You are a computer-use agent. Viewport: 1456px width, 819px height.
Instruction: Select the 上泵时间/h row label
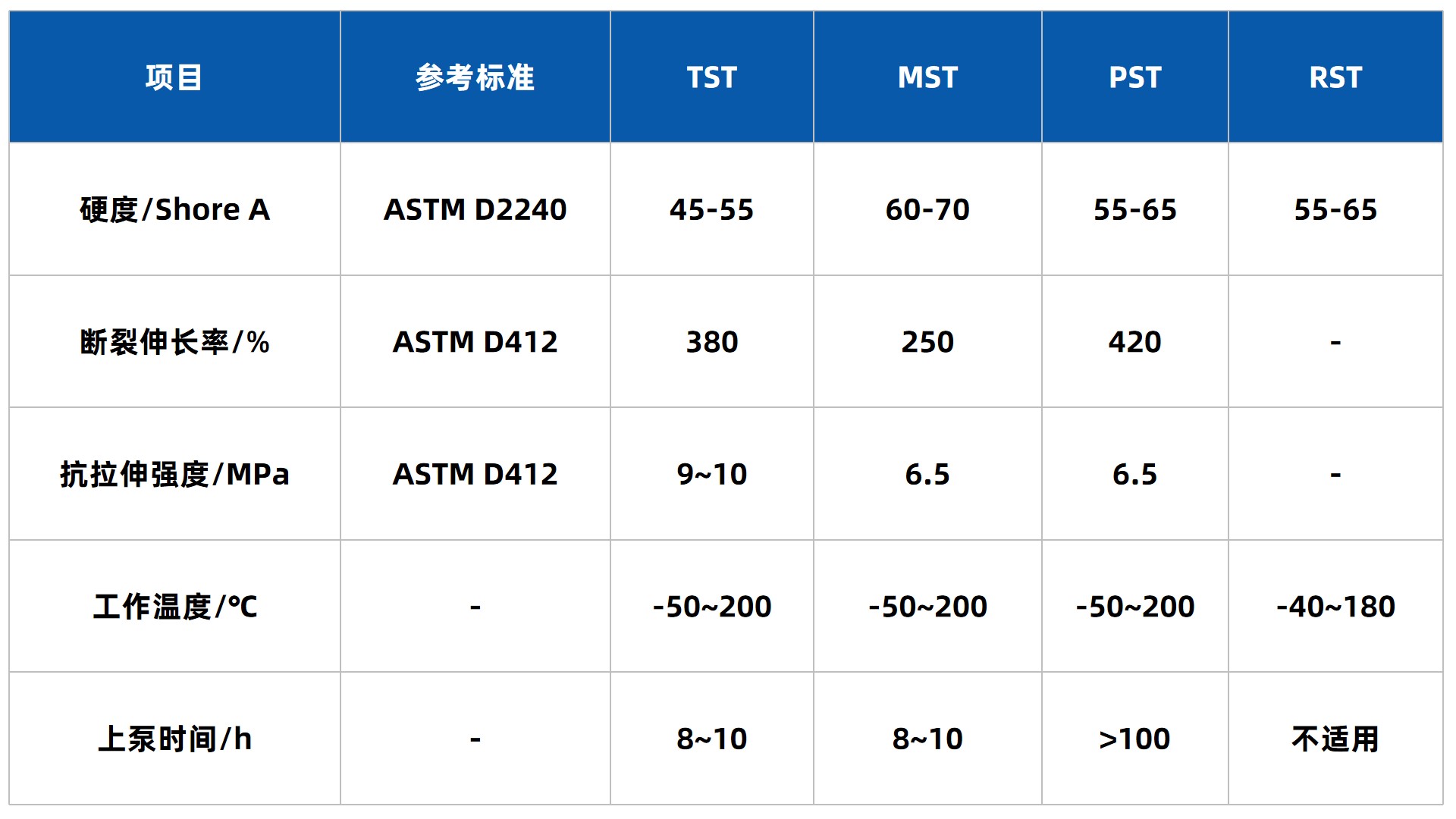tap(174, 739)
